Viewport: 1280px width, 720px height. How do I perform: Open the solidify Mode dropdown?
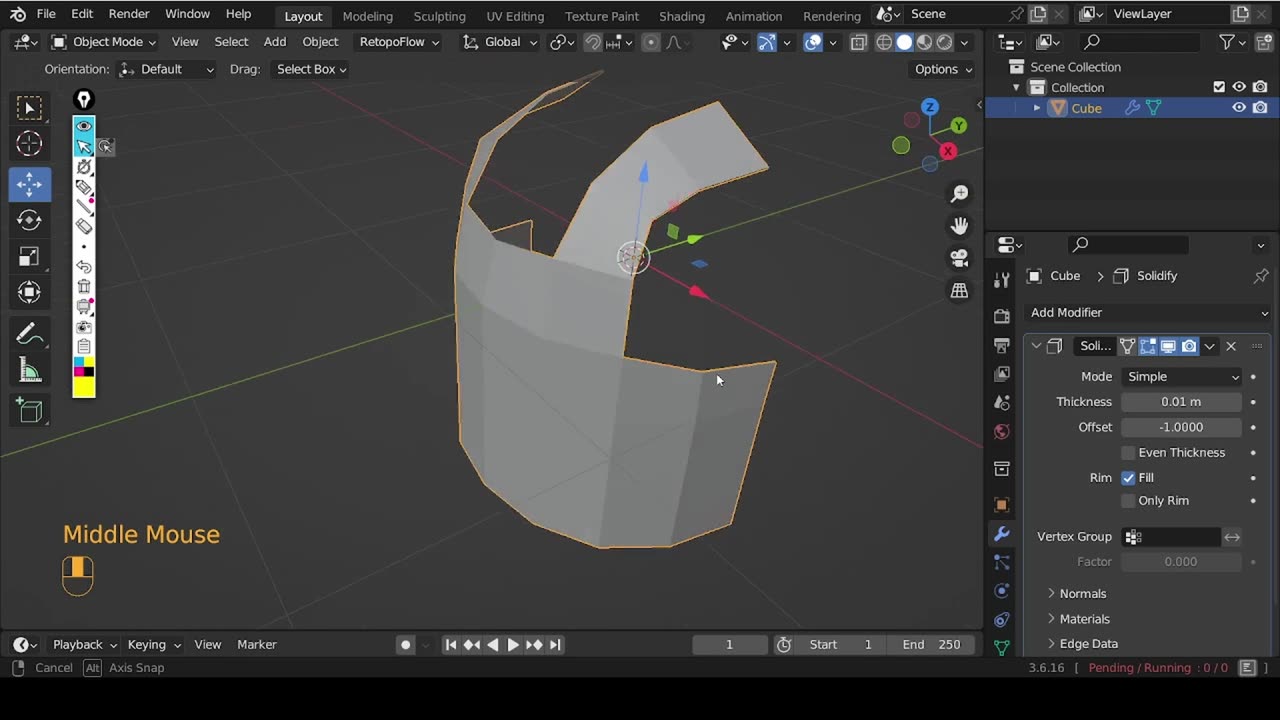[x=1182, y=377]
